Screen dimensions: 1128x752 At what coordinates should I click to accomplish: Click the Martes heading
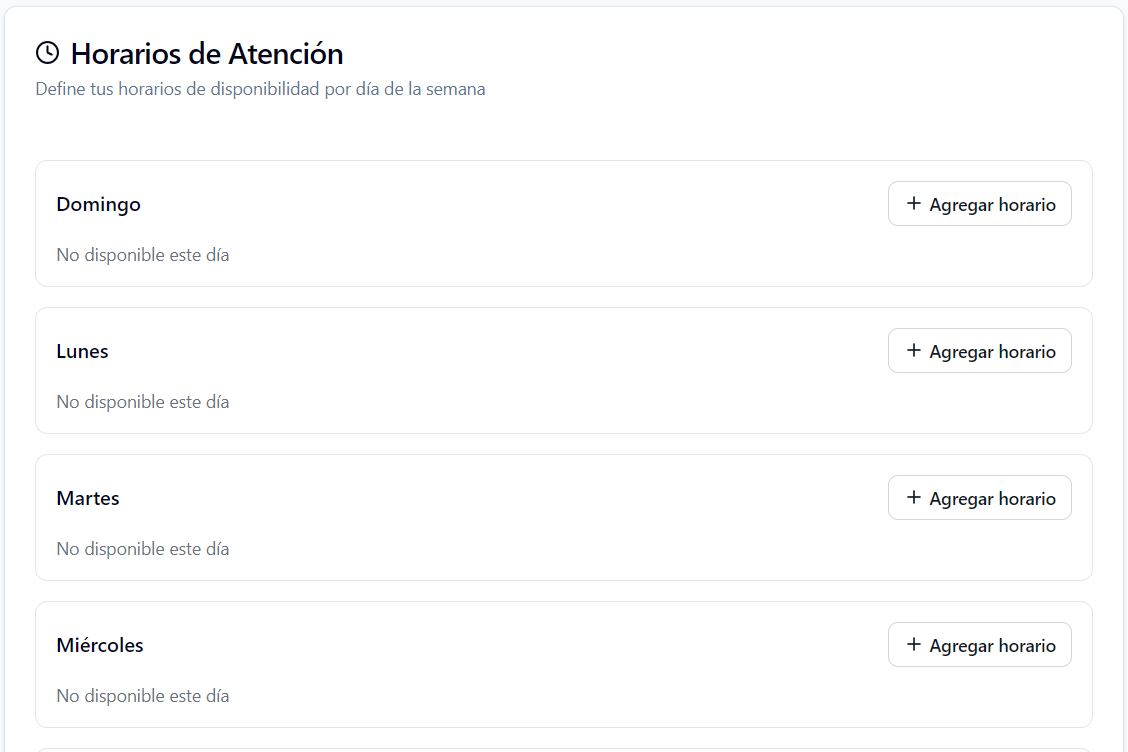click(x=88, y=497)
